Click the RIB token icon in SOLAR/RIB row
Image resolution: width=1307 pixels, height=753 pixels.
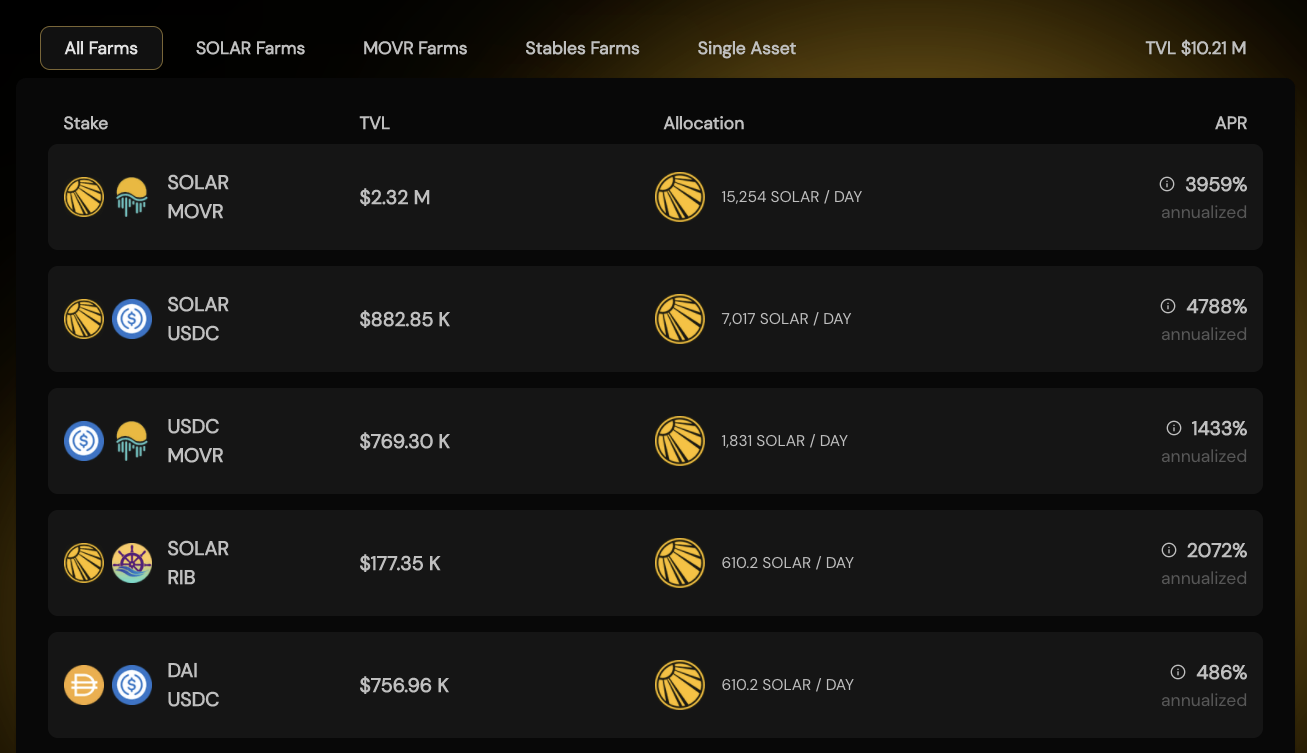click(132, 563)
